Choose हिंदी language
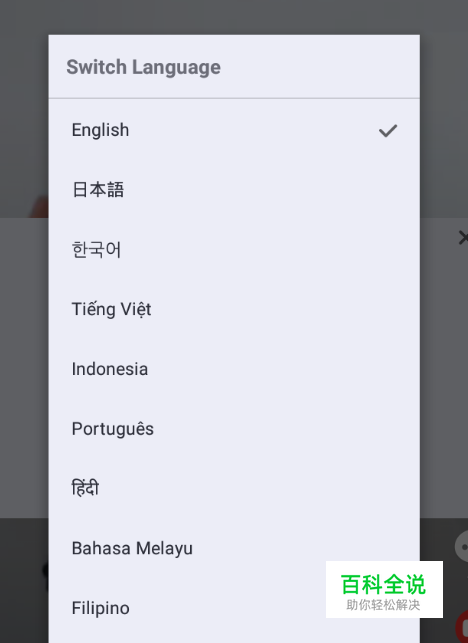Screen dimensions: 468x643 point(234,488)
